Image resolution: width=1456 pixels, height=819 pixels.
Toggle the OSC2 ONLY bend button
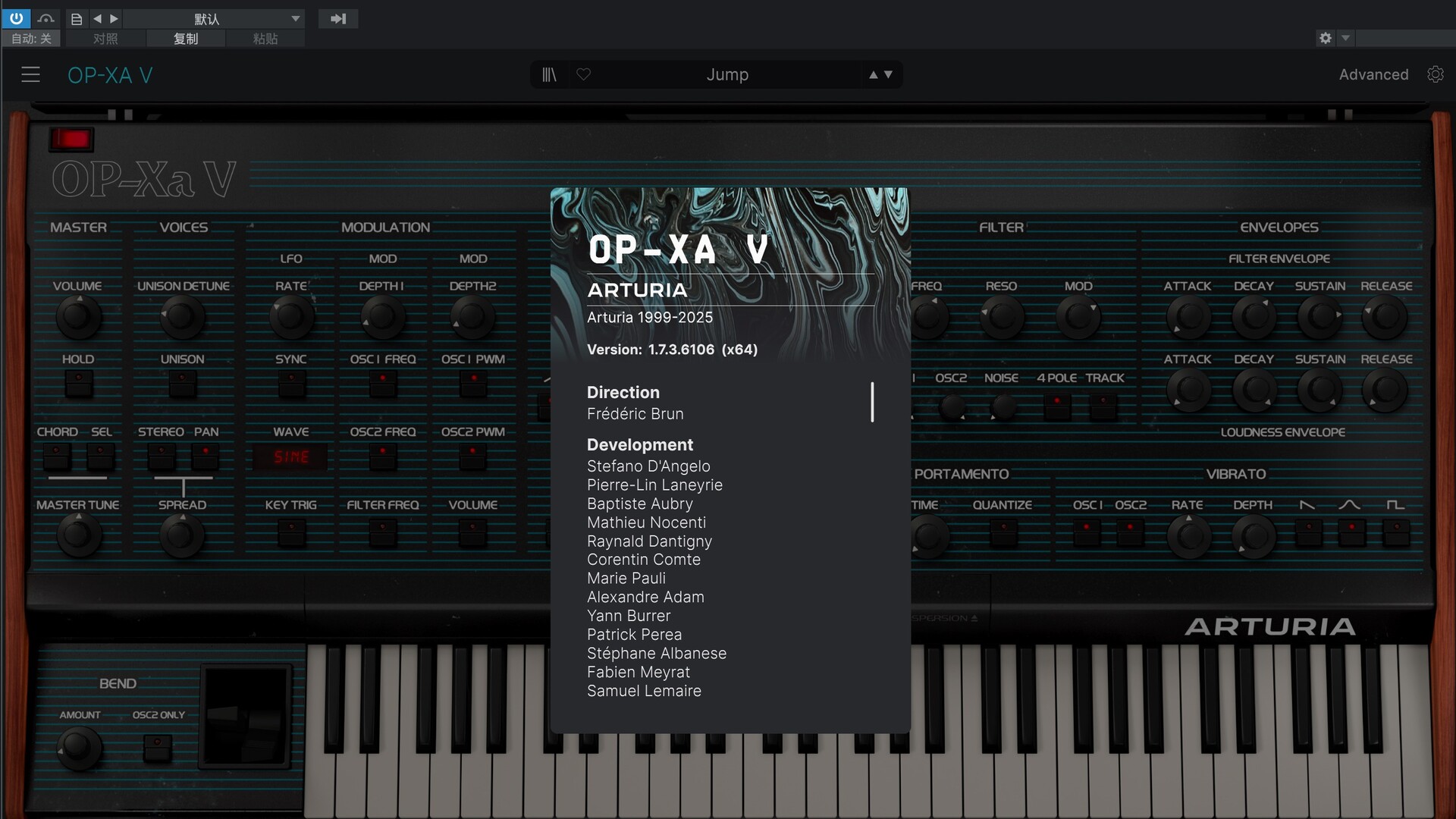tap(158, 749)
